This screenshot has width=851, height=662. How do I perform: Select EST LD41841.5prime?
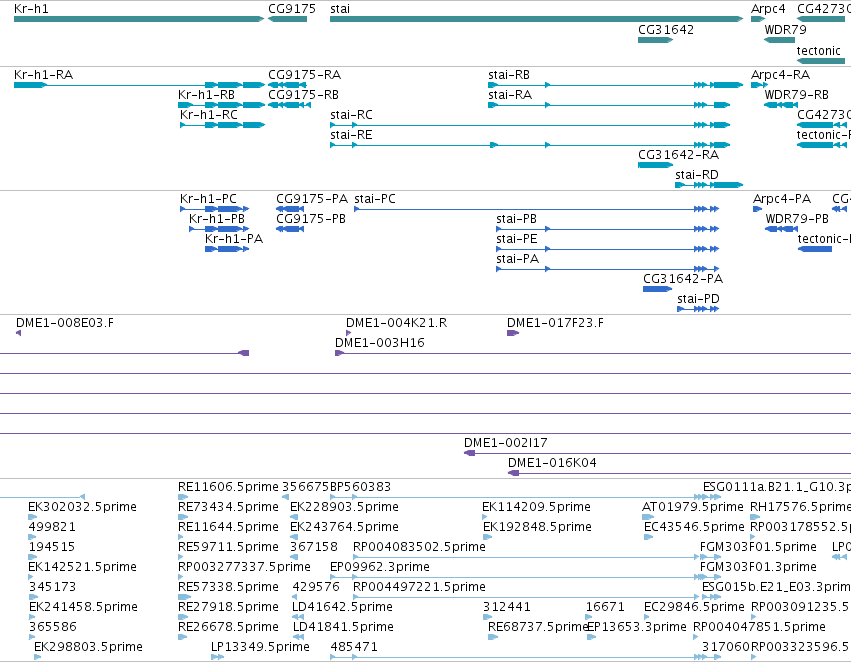298,638
